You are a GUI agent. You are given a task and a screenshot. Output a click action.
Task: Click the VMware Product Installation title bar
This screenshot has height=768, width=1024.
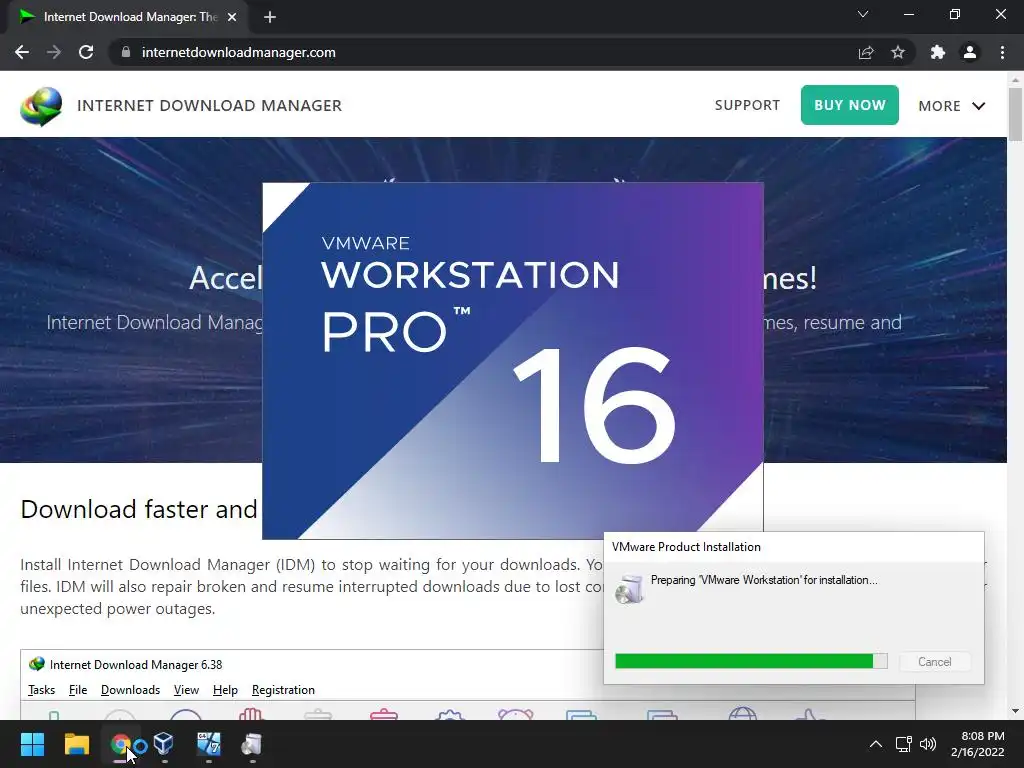[x=793, y=547]
